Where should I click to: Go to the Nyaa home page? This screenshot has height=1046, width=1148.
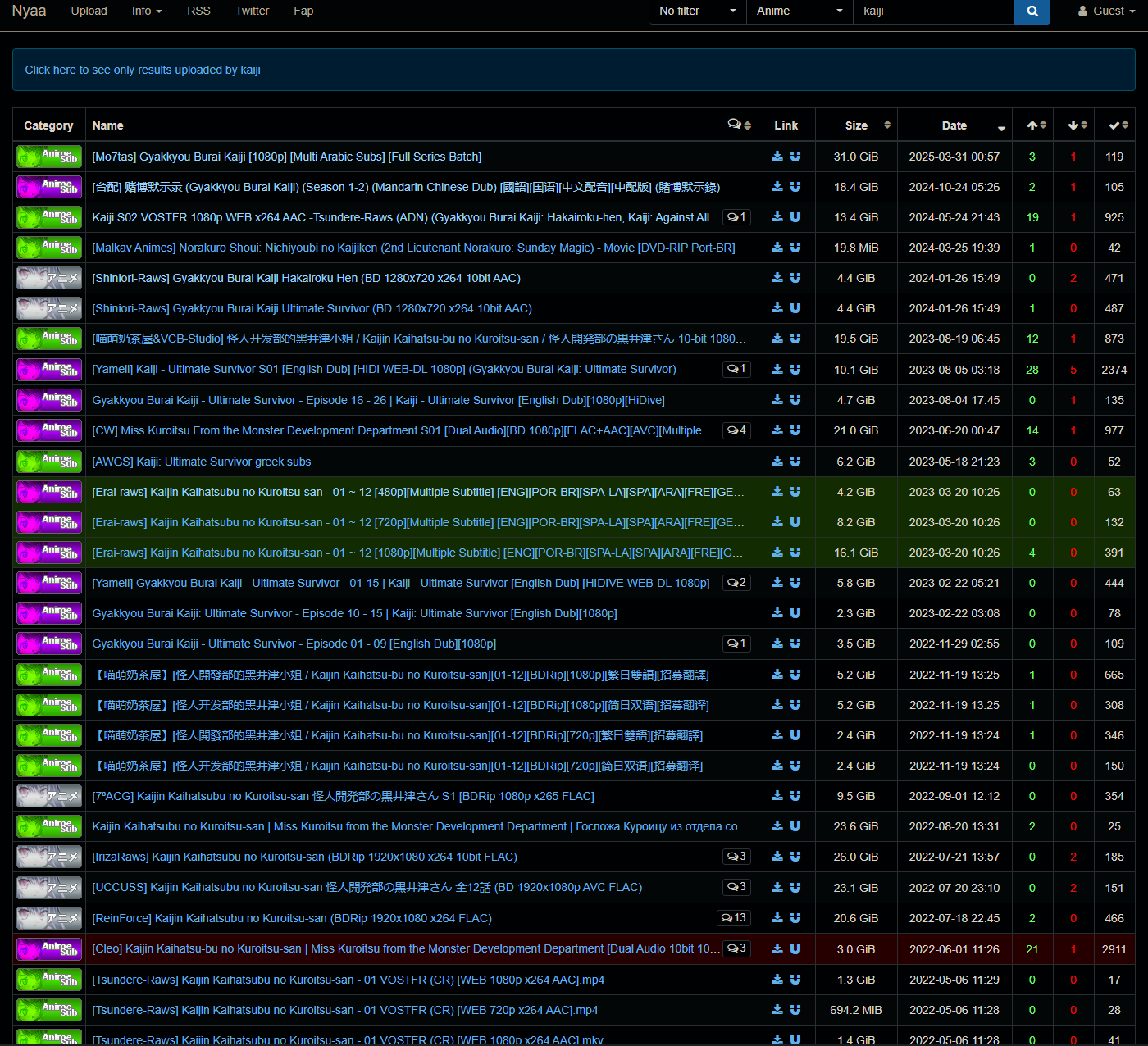[x=29, y=11]
